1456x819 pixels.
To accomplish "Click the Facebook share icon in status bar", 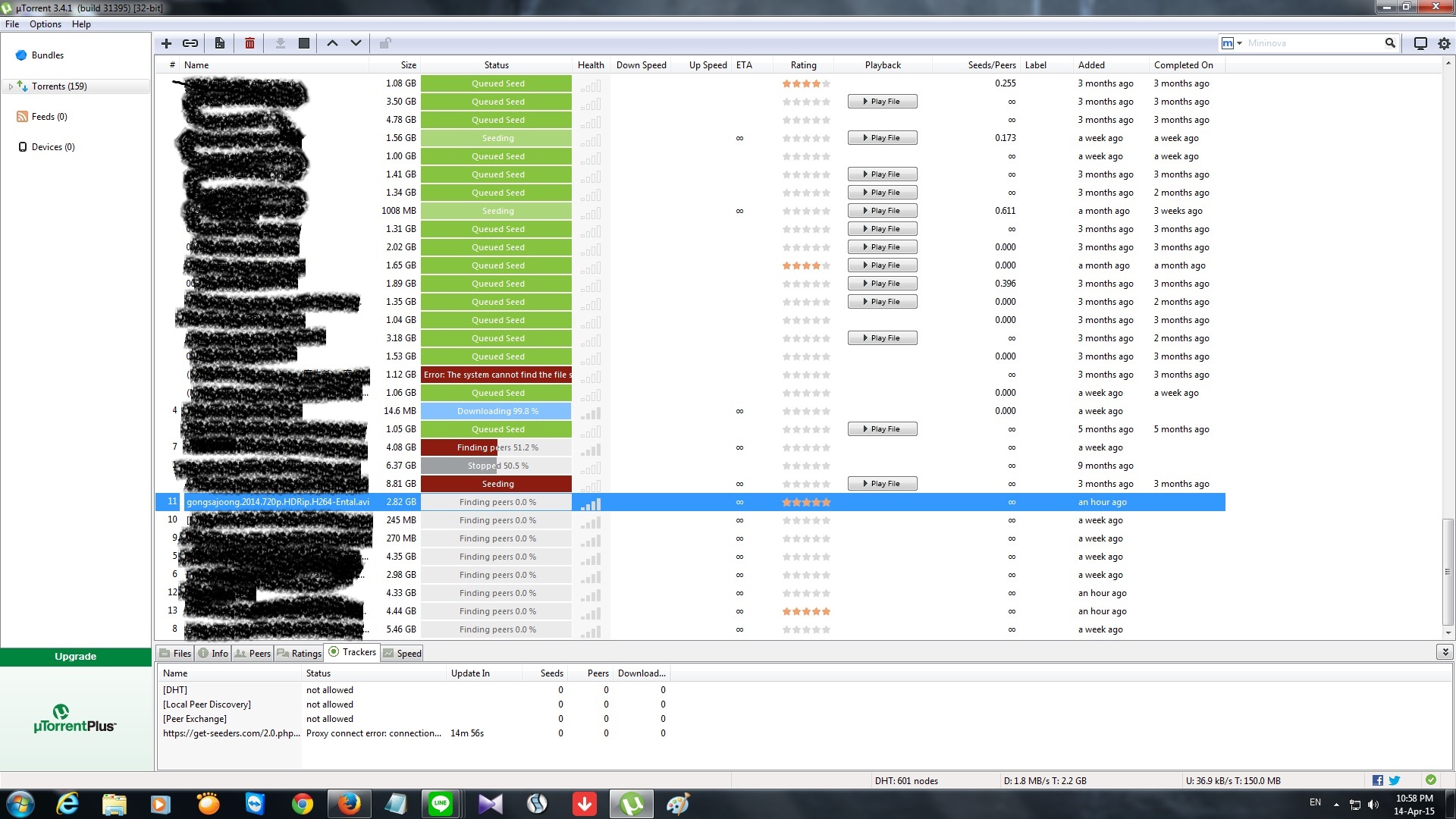I will (x=1378, y=780).
